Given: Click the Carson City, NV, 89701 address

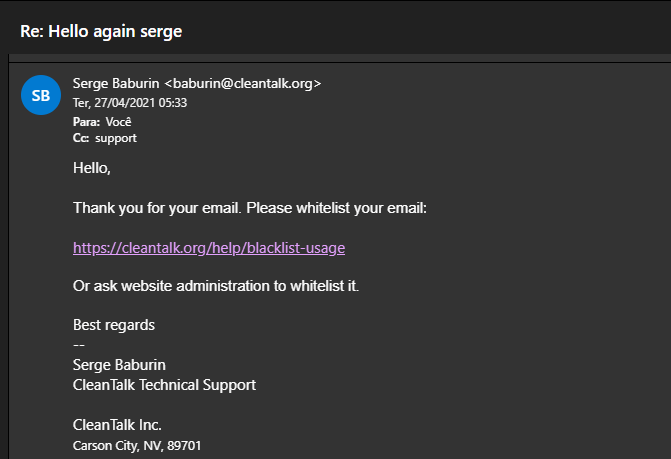Looking at the screenshot, I should coord(137,446).
